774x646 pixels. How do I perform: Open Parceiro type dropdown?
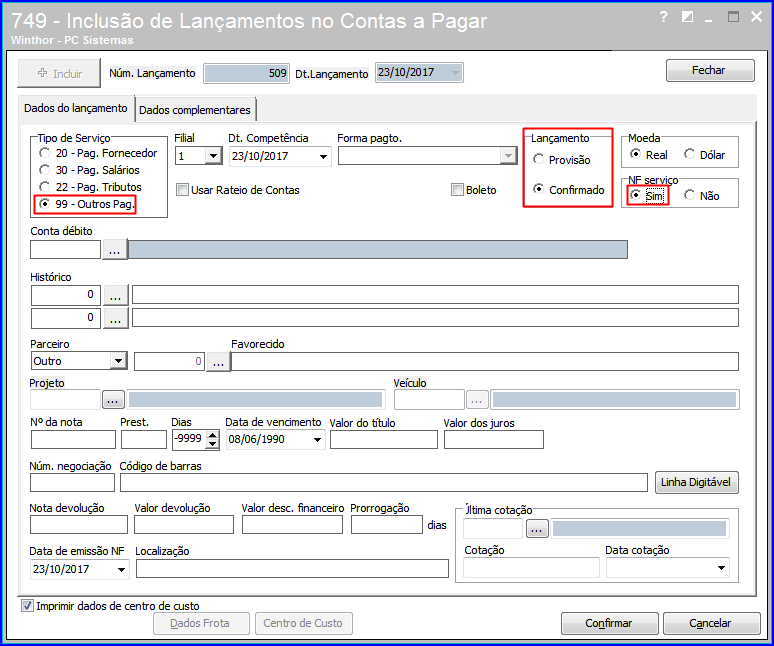point(118,361)
